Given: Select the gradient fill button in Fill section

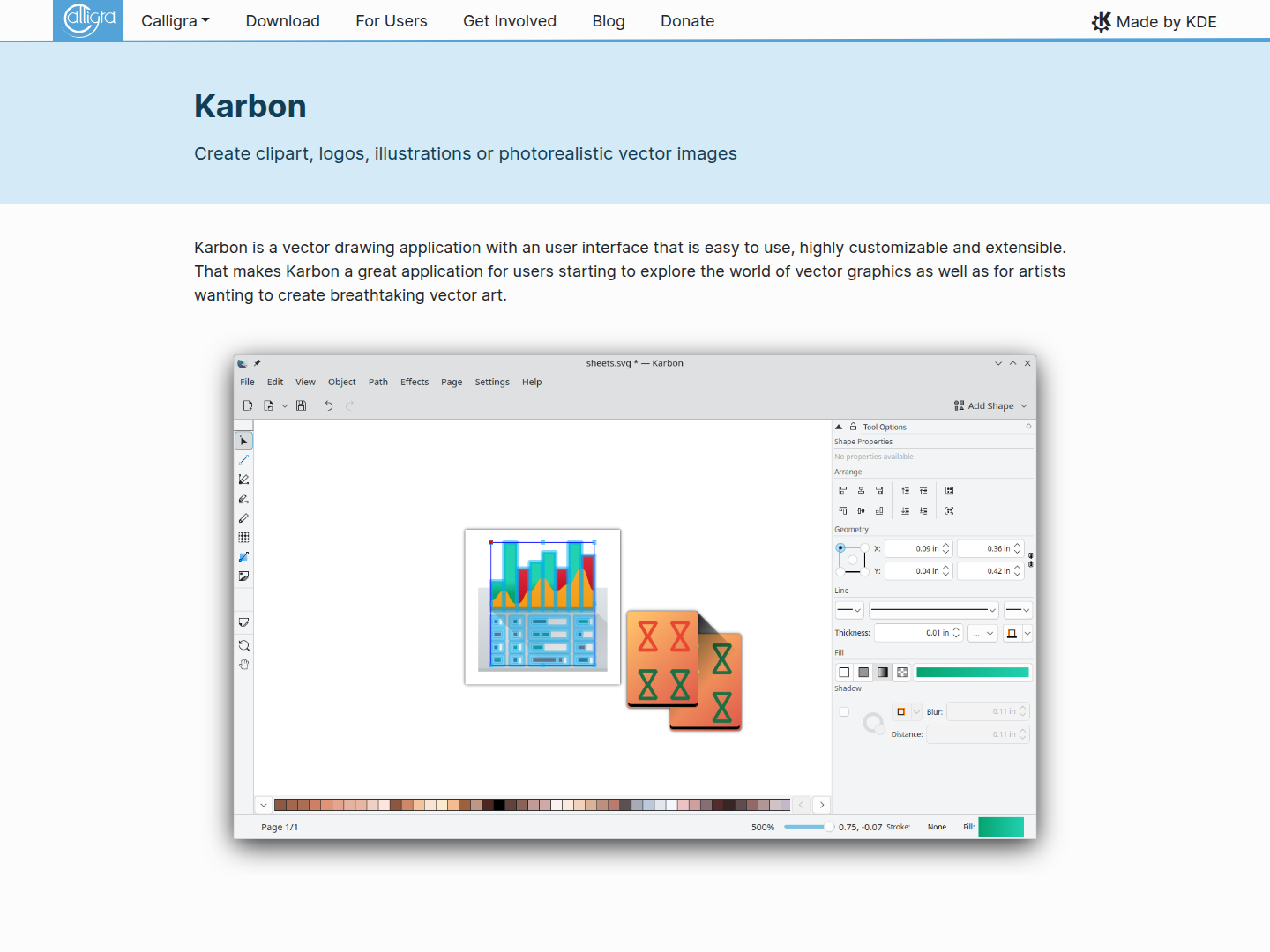Looking at the screenshot, I should pyautogui.click(x=883, y=673).
